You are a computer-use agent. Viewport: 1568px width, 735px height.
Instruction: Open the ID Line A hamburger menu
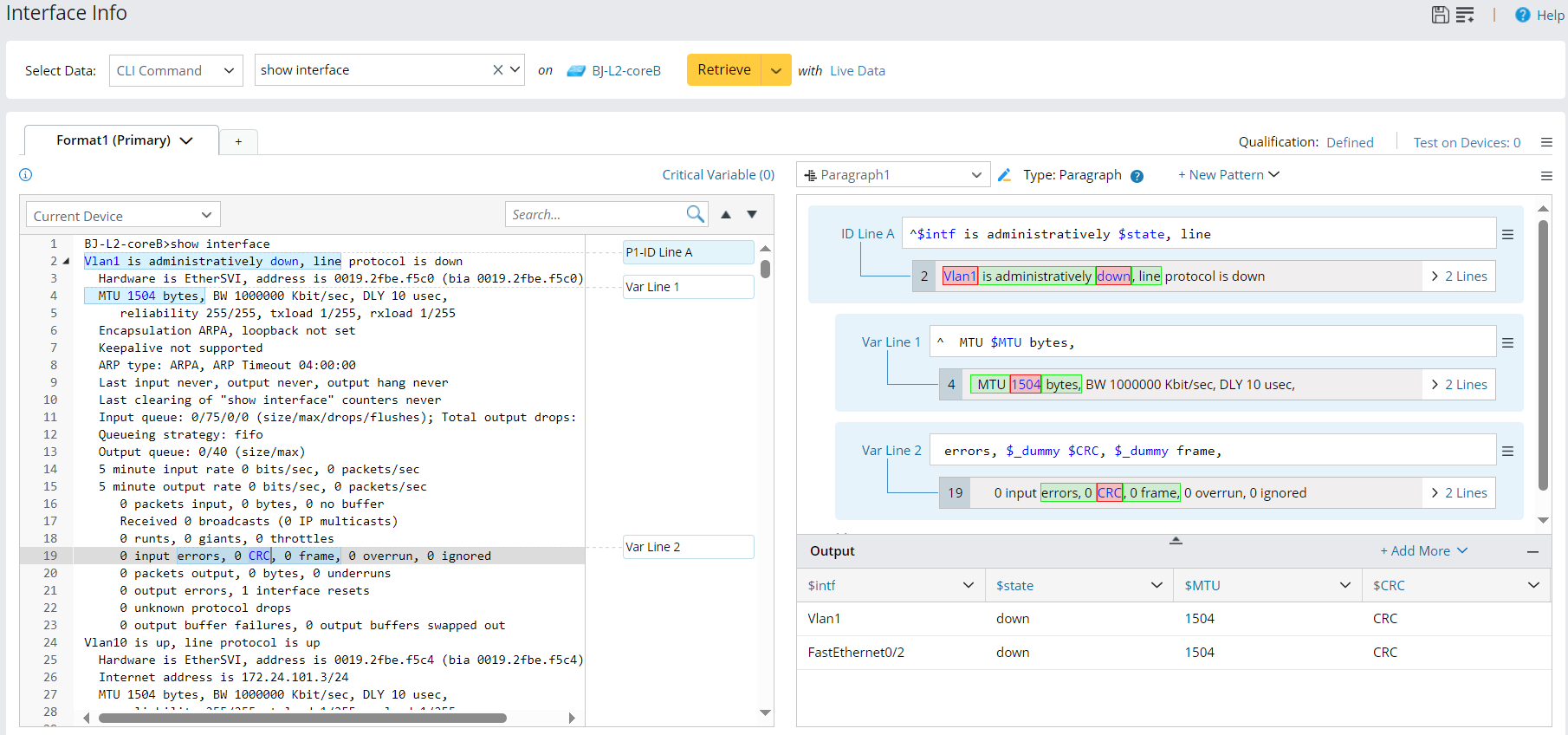click(x=1507, y=234)
